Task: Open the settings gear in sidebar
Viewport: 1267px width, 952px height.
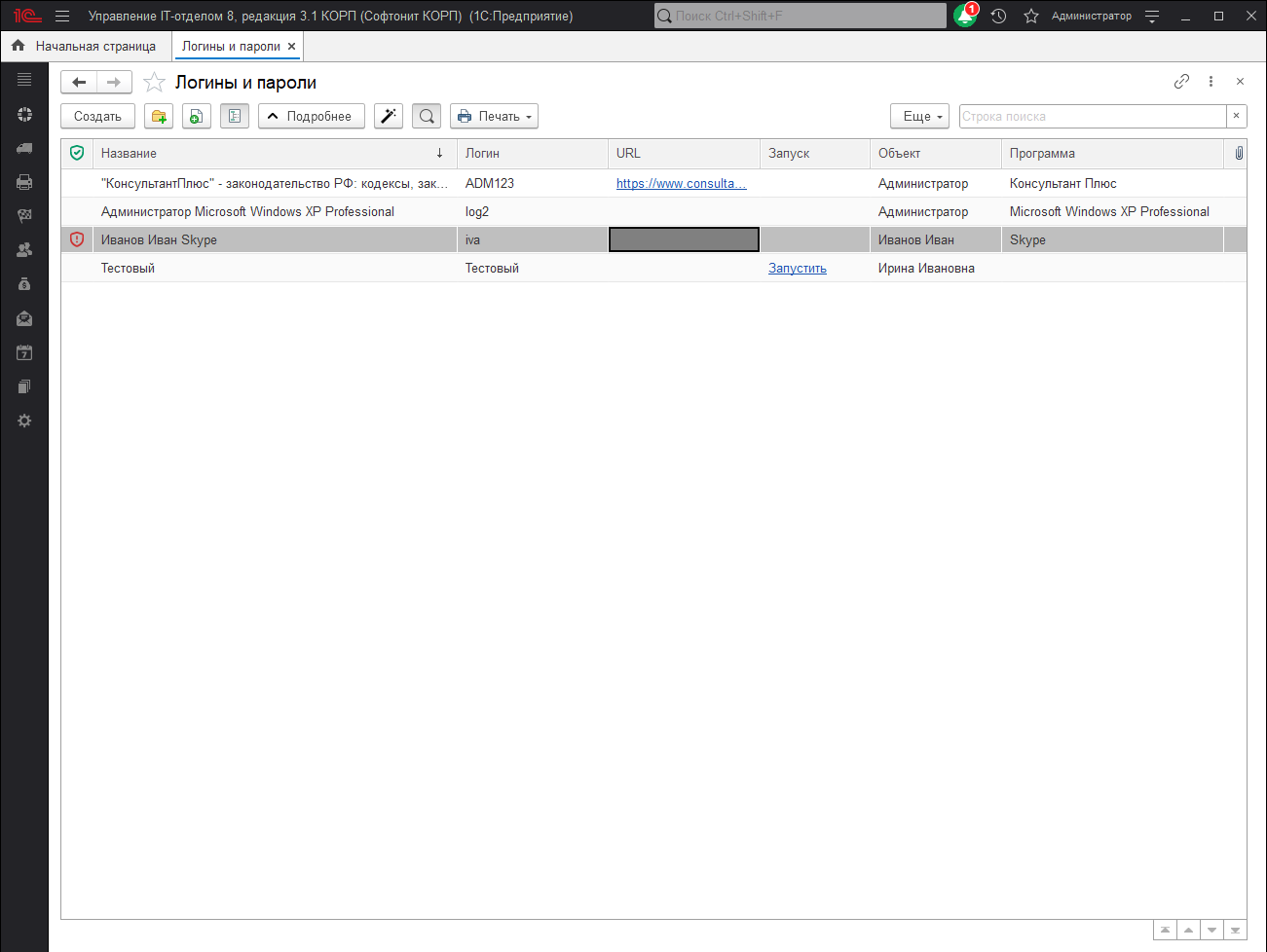Action: coord(24,421)
